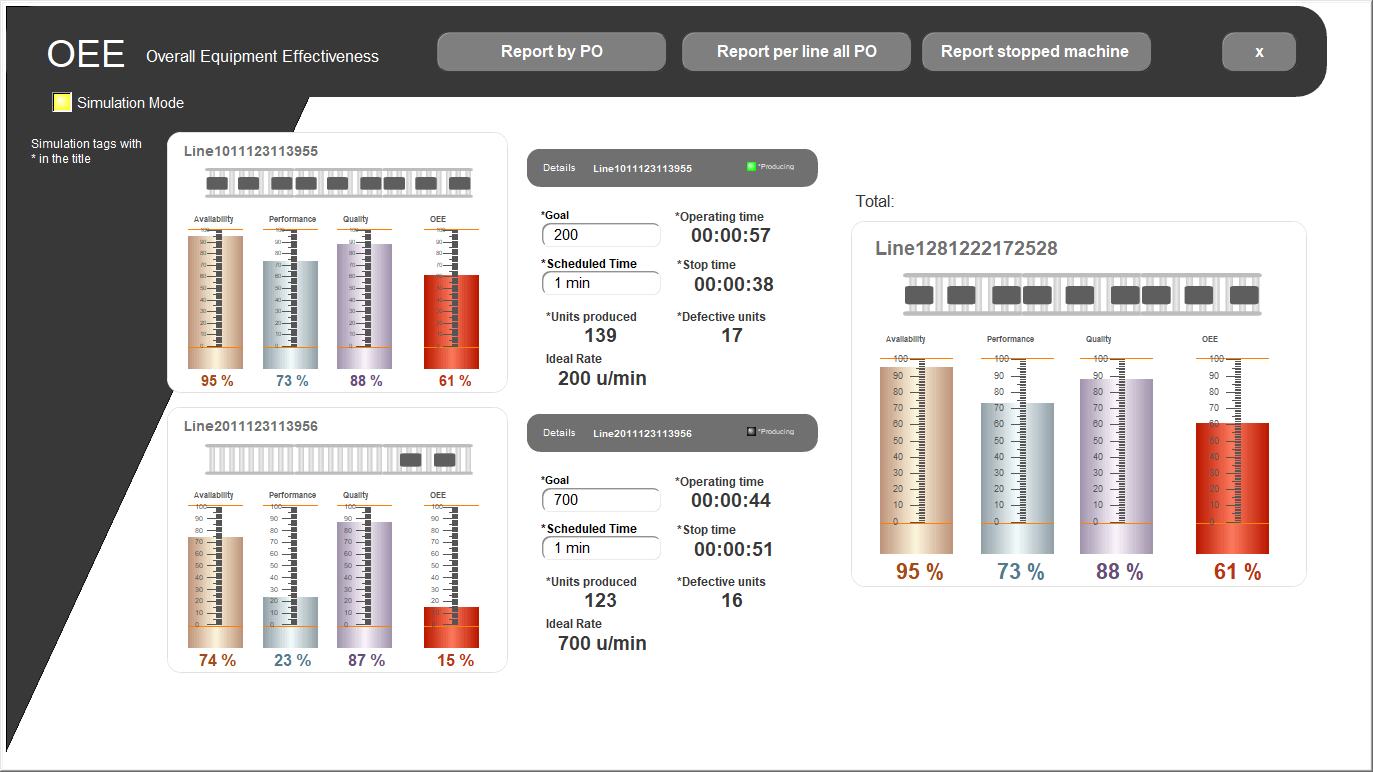Screen dimensions: 1373x772
Task: Click the gray Producing indicator for Line2011123113956
Action: 751,432
